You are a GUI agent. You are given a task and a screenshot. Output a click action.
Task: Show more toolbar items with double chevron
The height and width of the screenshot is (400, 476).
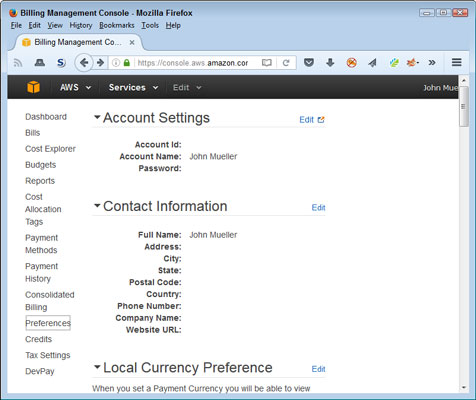pyautogui.click(x=432, y=62)
